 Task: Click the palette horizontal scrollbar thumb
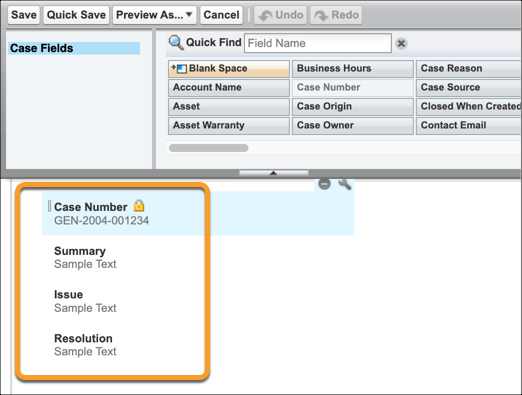[x=209, y=148]
